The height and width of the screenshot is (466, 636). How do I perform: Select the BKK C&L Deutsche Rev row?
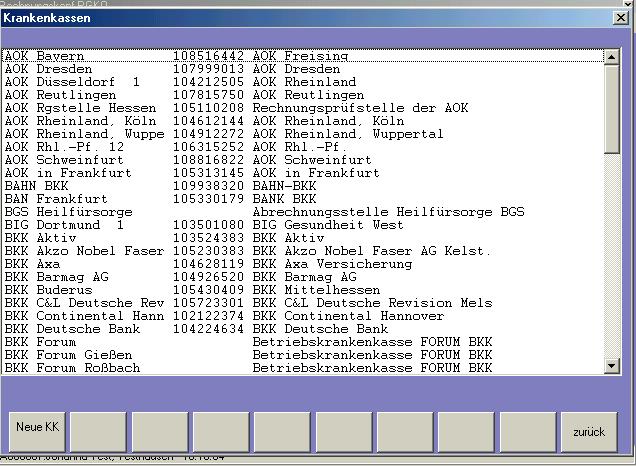303,303
